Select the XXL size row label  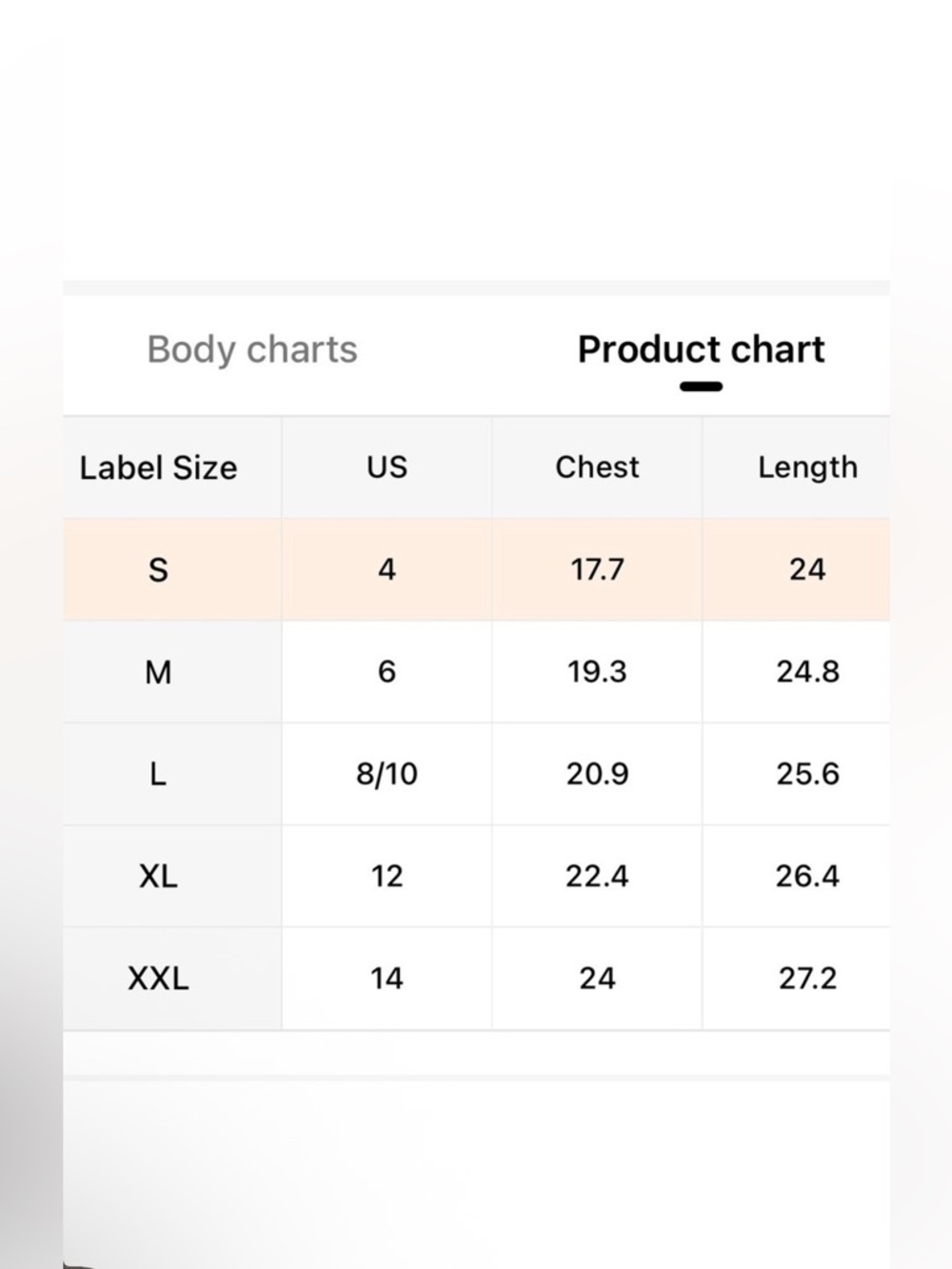click(158, 978)
